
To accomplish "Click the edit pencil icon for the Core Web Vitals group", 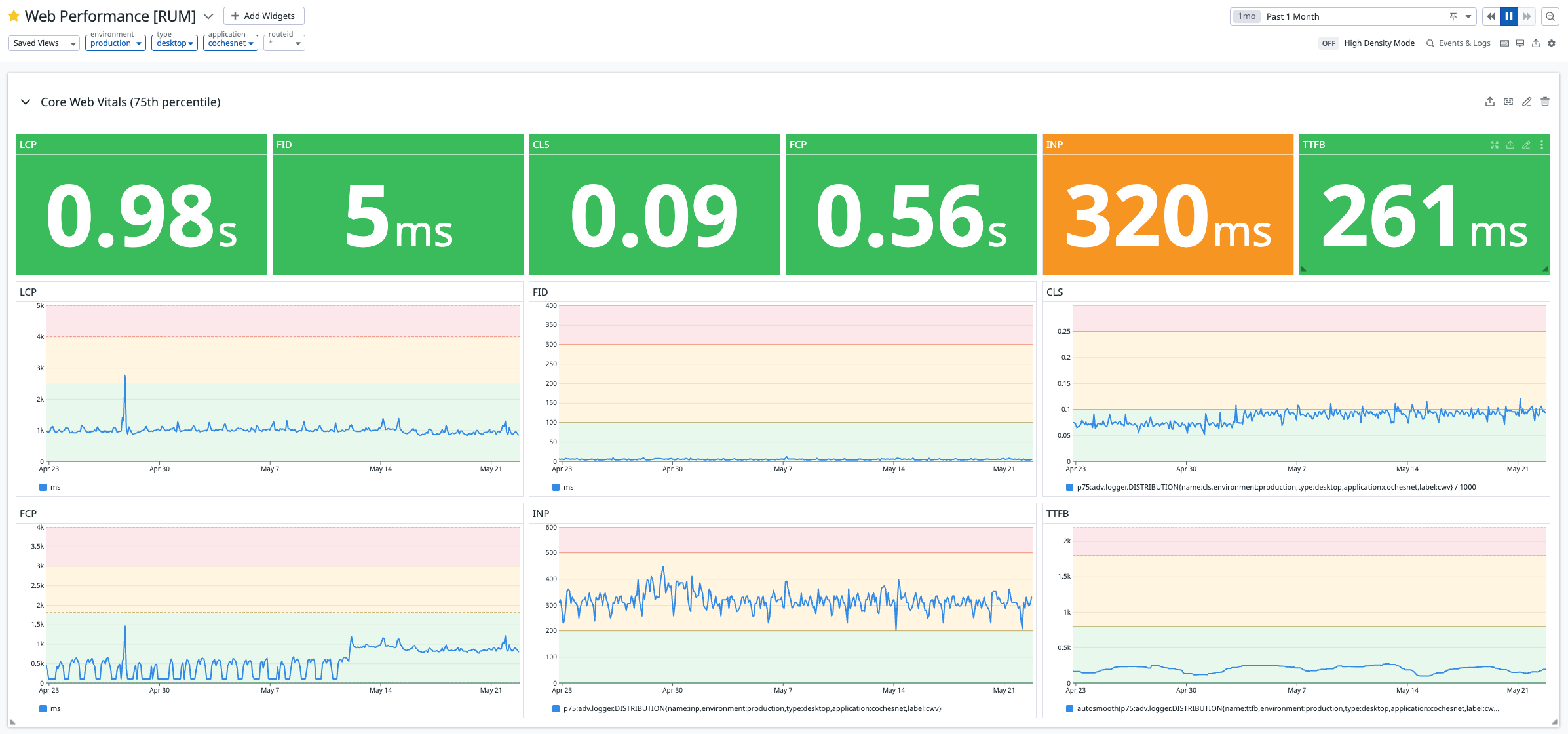I will 1527,102.
